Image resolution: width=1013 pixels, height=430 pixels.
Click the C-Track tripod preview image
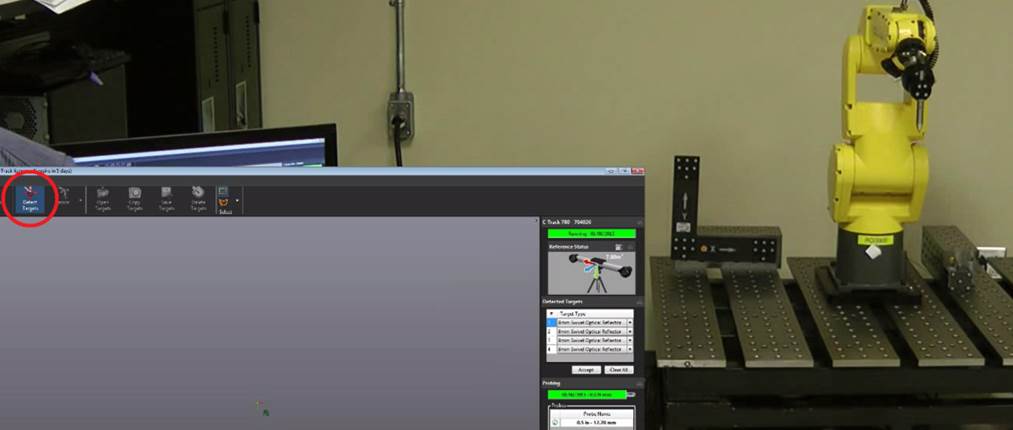pos(591,272)
